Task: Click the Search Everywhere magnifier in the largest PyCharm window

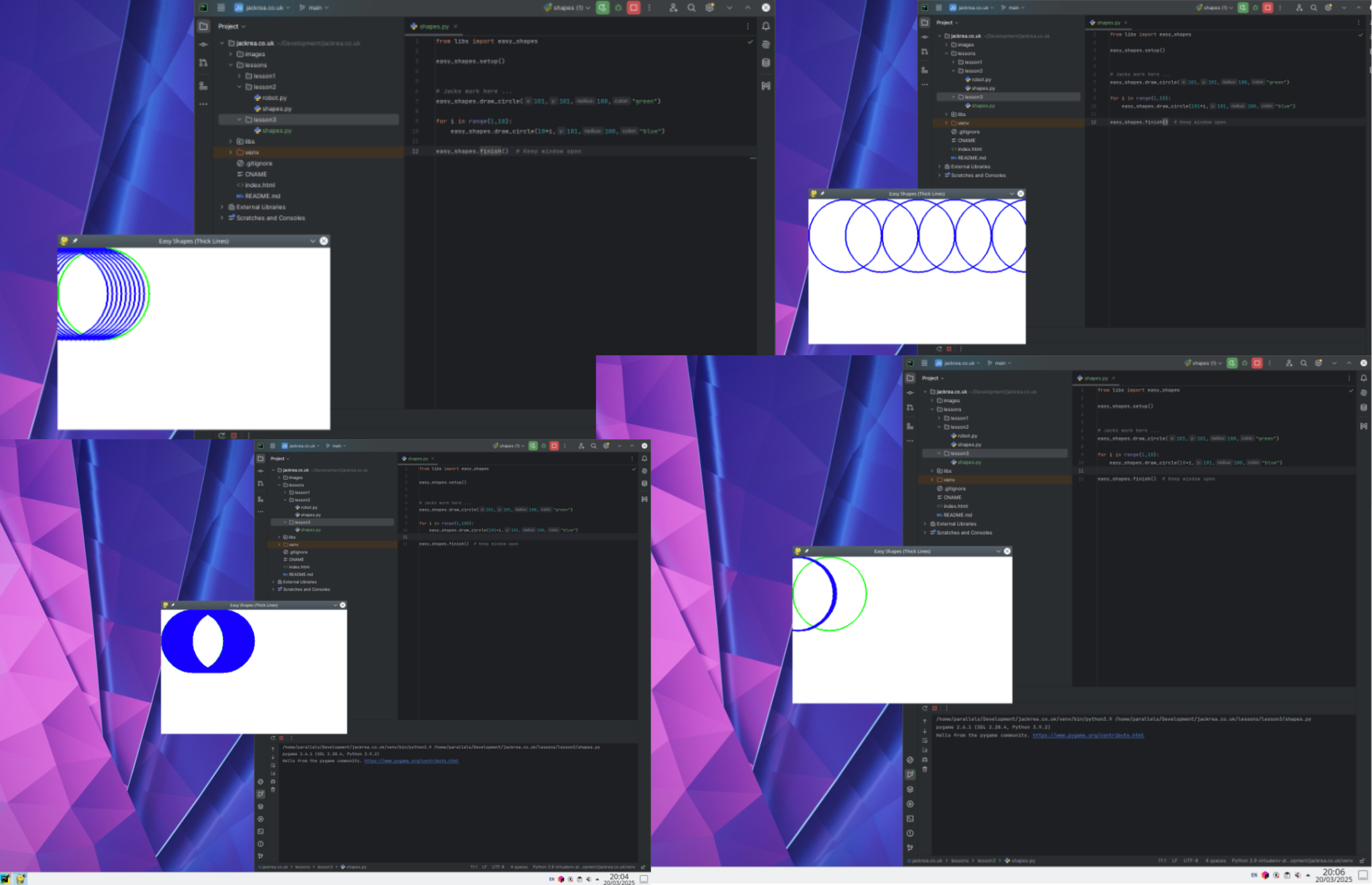Action: coord(691,8)
